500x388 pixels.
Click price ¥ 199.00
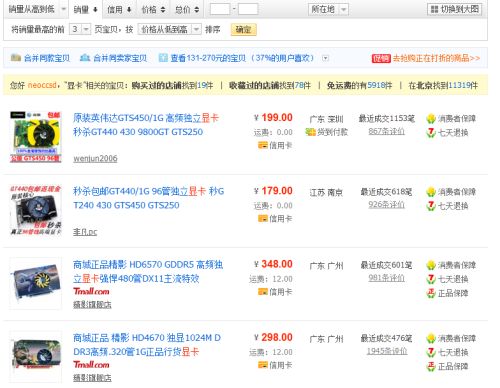273,118
